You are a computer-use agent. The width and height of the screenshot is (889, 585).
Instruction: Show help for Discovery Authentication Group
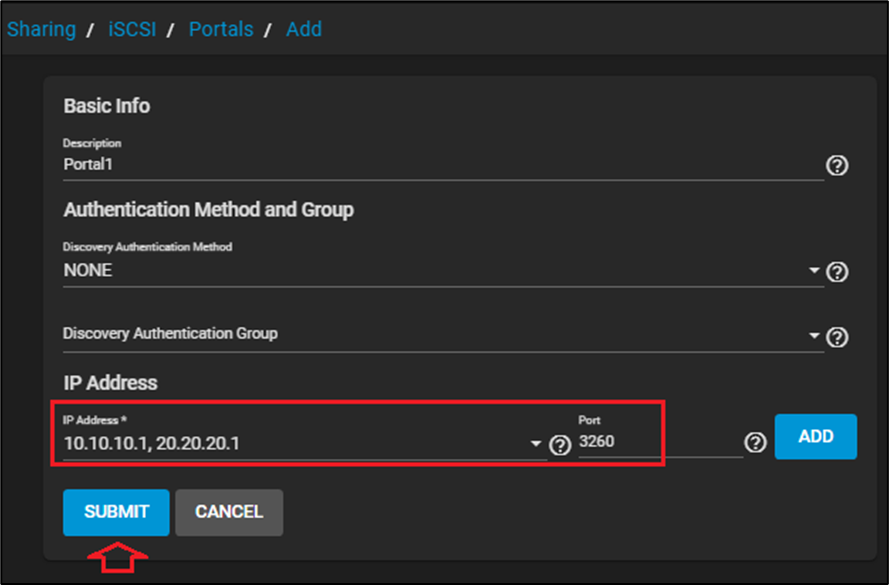coord(838,337)
